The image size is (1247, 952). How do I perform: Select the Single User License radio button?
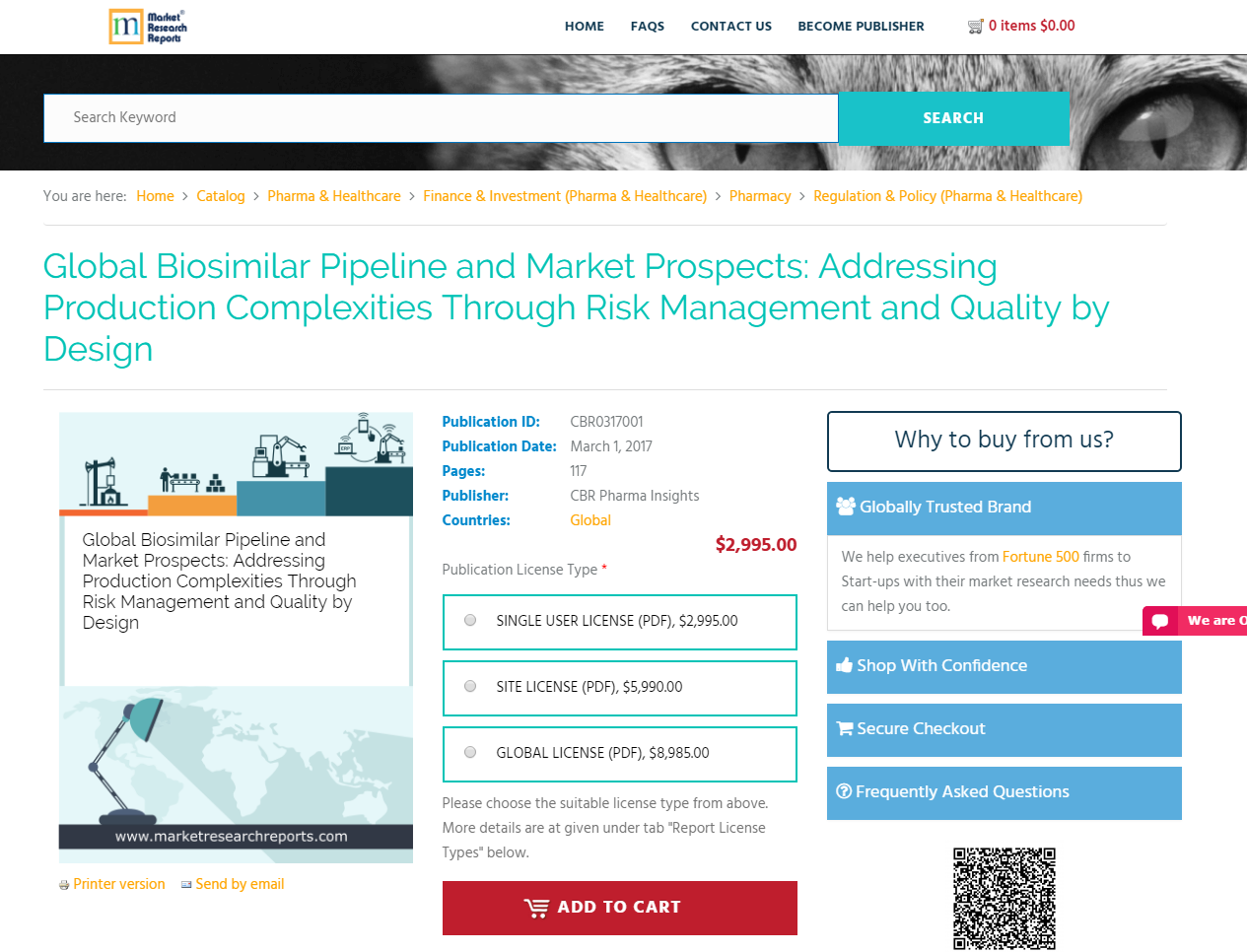tap(470, 621)
